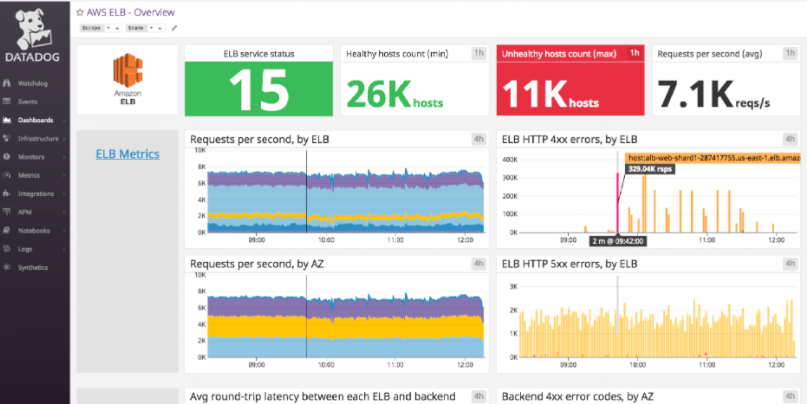Click the 7.1K reqs/s value
The image size is (807, 404).
pos(714,94)
